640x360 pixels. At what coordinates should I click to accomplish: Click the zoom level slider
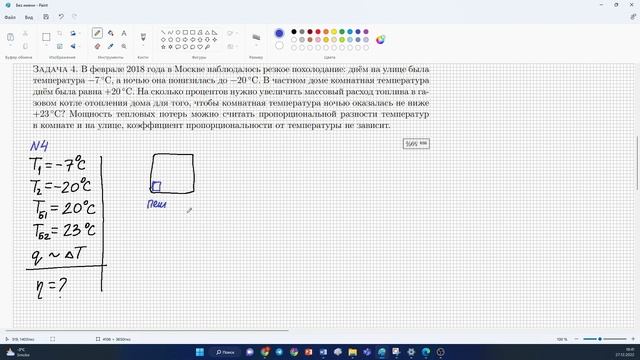pos(605,339)
